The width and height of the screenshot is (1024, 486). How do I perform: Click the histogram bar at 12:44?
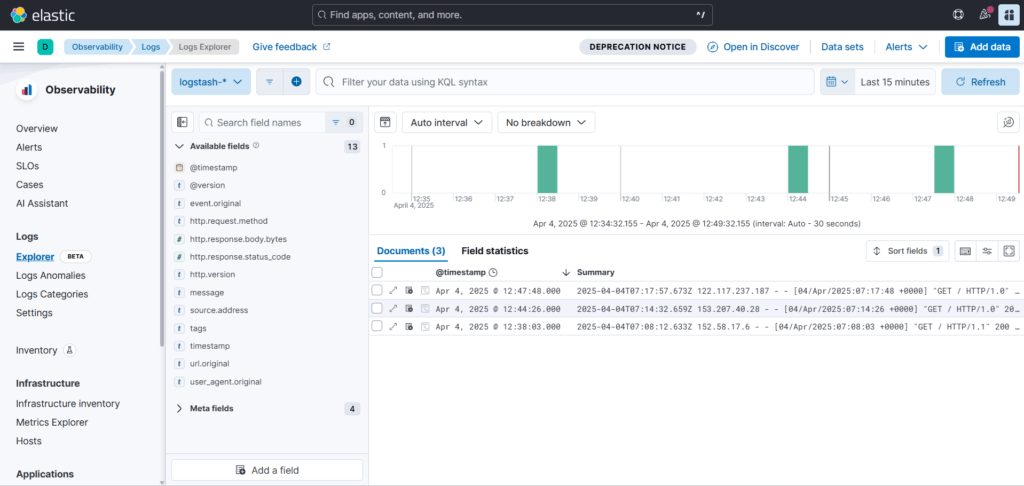pyautogui.click(x=798, y=169)
